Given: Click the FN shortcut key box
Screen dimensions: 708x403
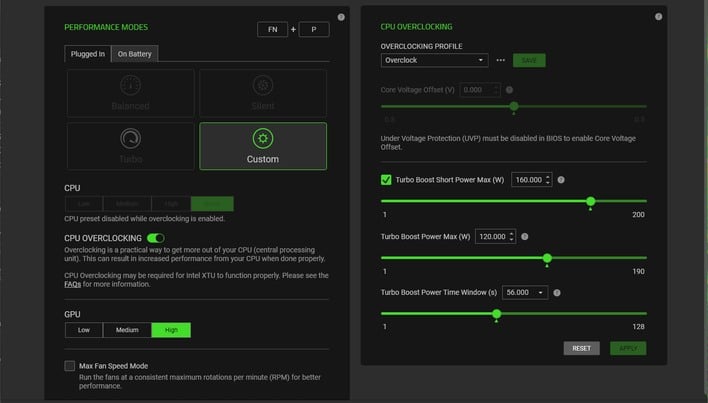Looking at the screenshot, I should tap(272, 29).
